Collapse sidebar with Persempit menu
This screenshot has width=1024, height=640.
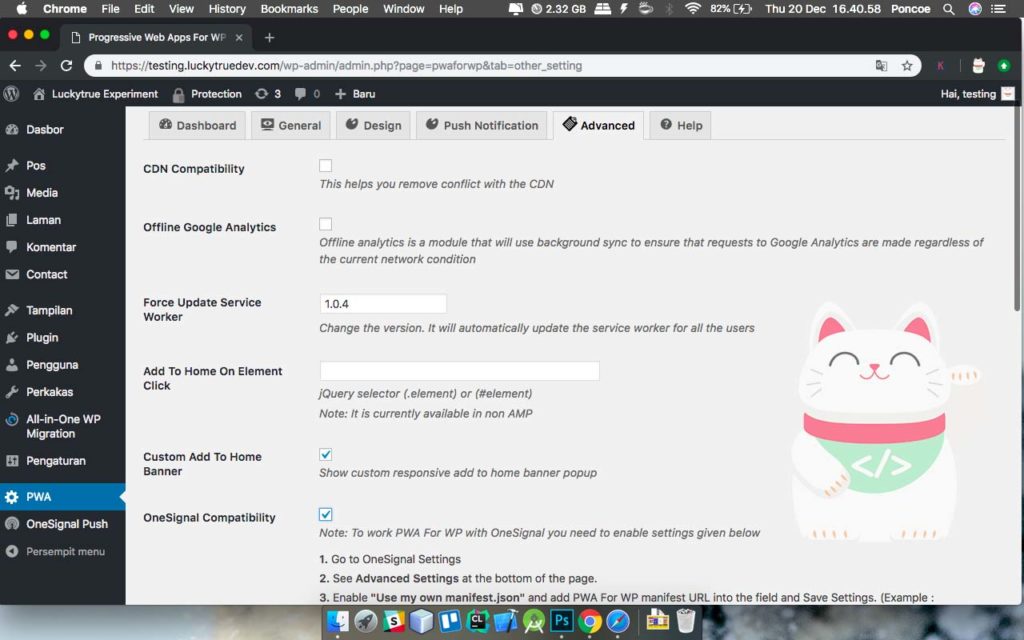click(63, 551)
